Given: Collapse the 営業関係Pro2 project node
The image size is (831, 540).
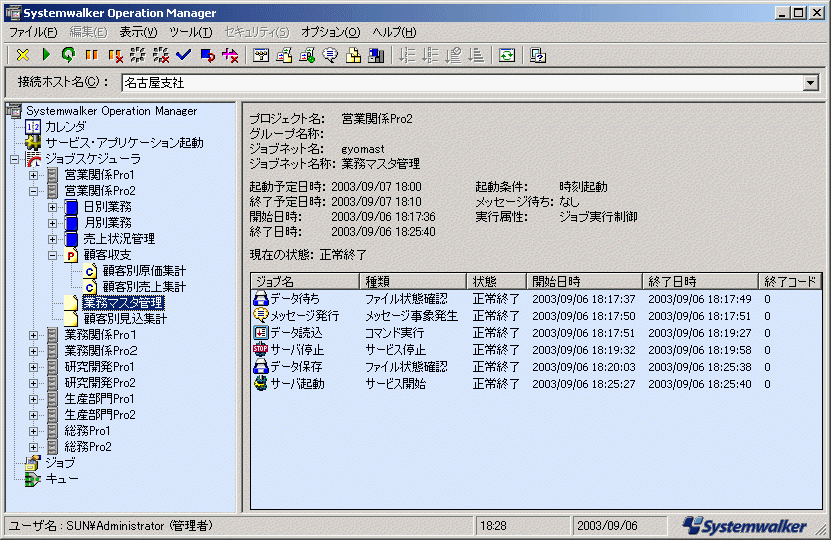Looking at the screenshot, I should tap(33, 191).
